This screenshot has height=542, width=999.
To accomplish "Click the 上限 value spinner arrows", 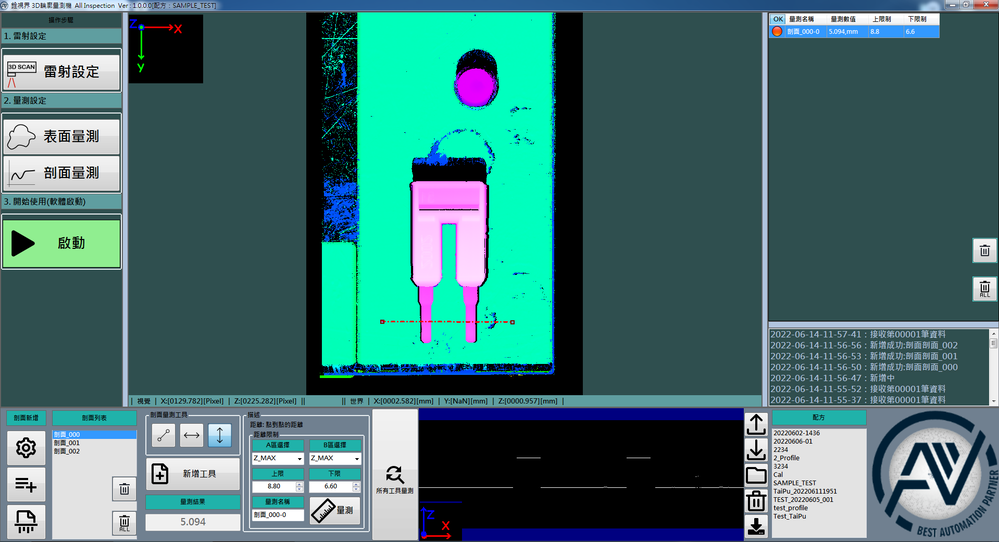I will point(300,486).
